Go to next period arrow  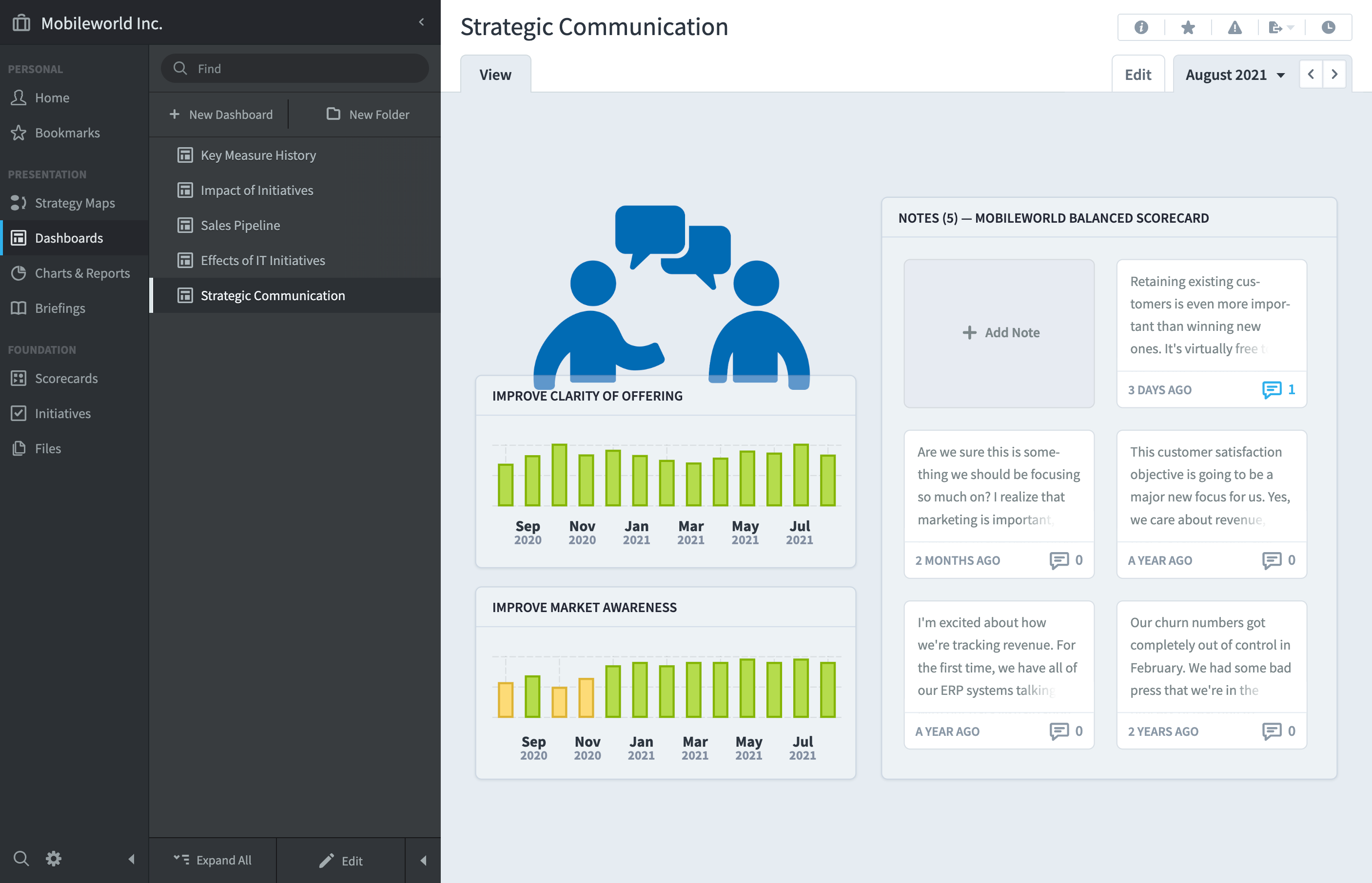1334,75
